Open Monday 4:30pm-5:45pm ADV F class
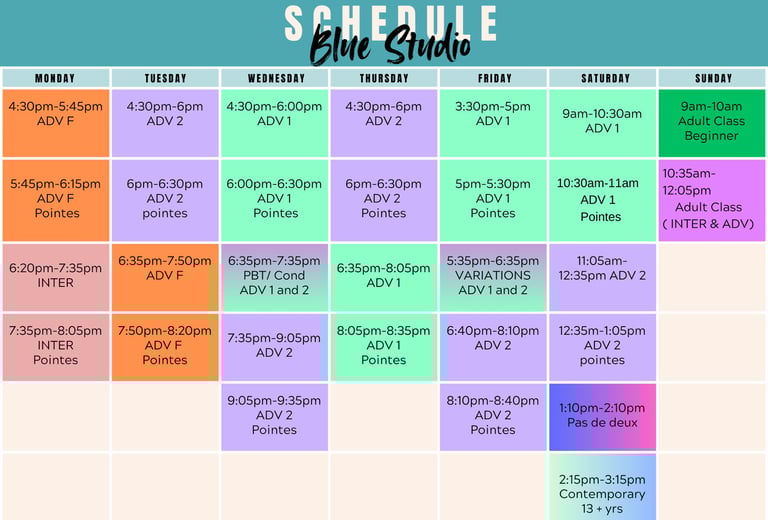This screenshot has width=768, height=520. pos(56,123)
